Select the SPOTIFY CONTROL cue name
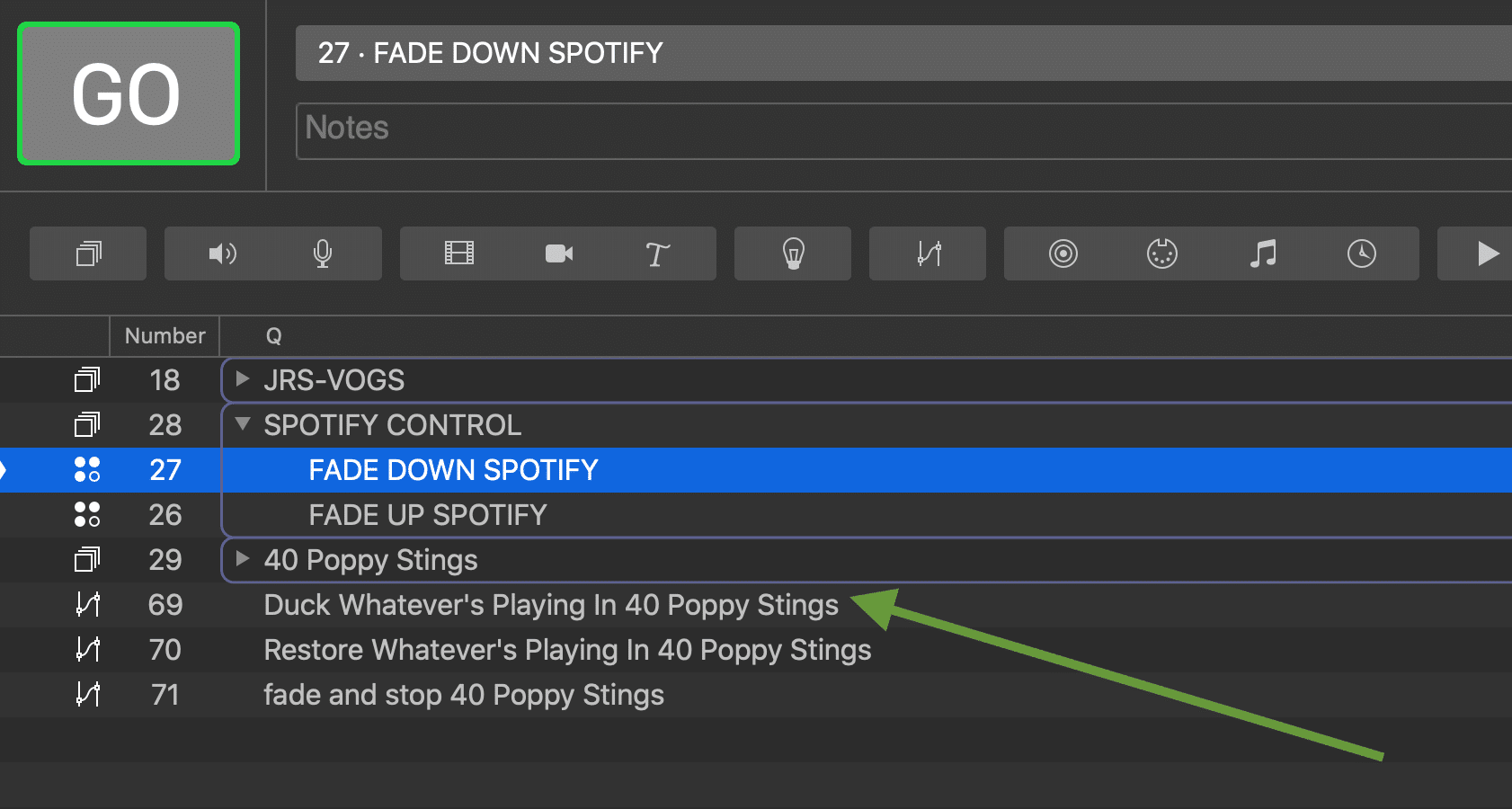The height and width of the screenshot is (809, 1512). pyautogui.click(x=393, y=425)
